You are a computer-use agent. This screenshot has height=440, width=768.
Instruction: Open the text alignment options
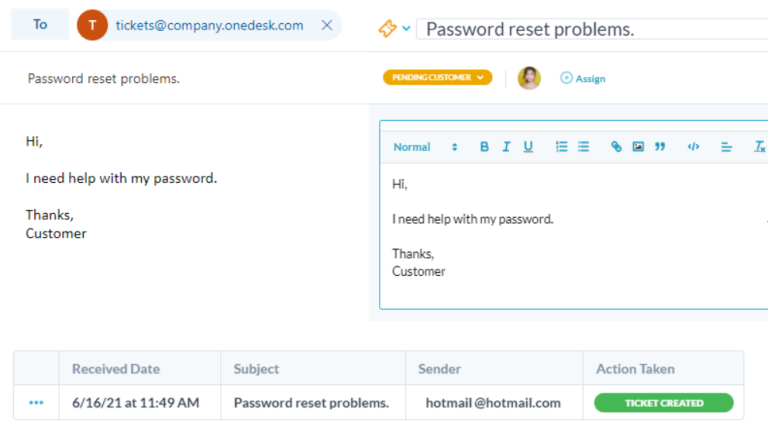(x=727, y=147)
